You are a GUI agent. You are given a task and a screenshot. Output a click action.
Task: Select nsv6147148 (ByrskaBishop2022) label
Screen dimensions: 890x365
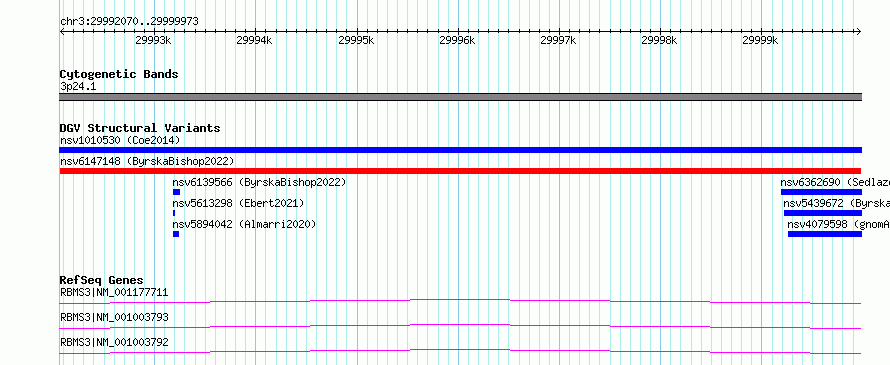146,161
